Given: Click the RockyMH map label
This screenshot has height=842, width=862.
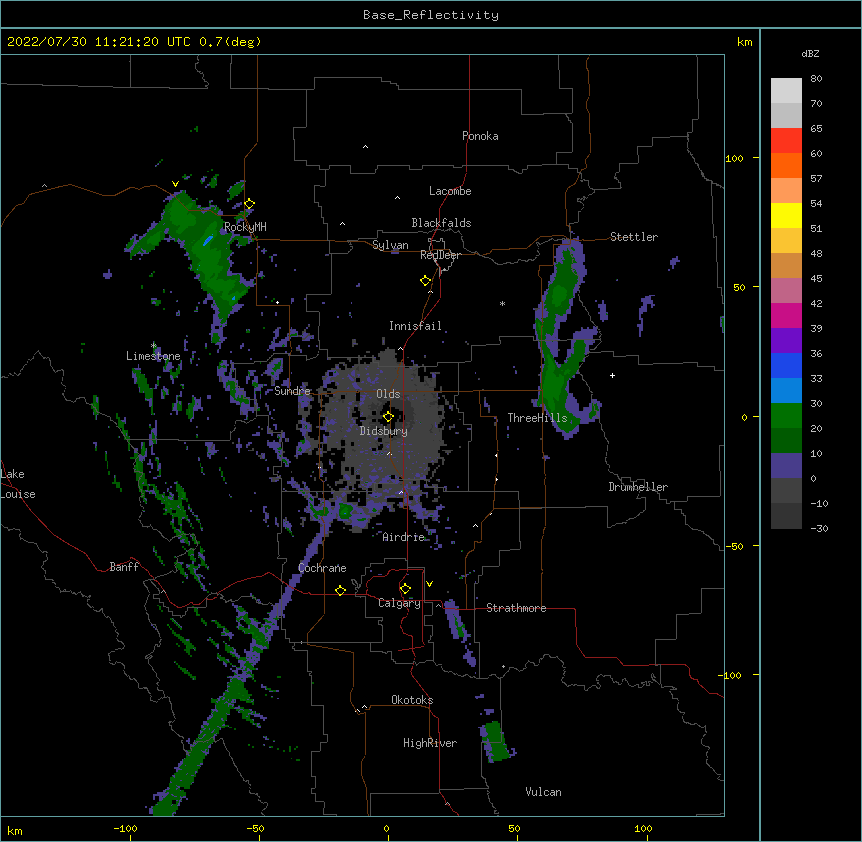Looking at the screenshot, I should (245, 227).
